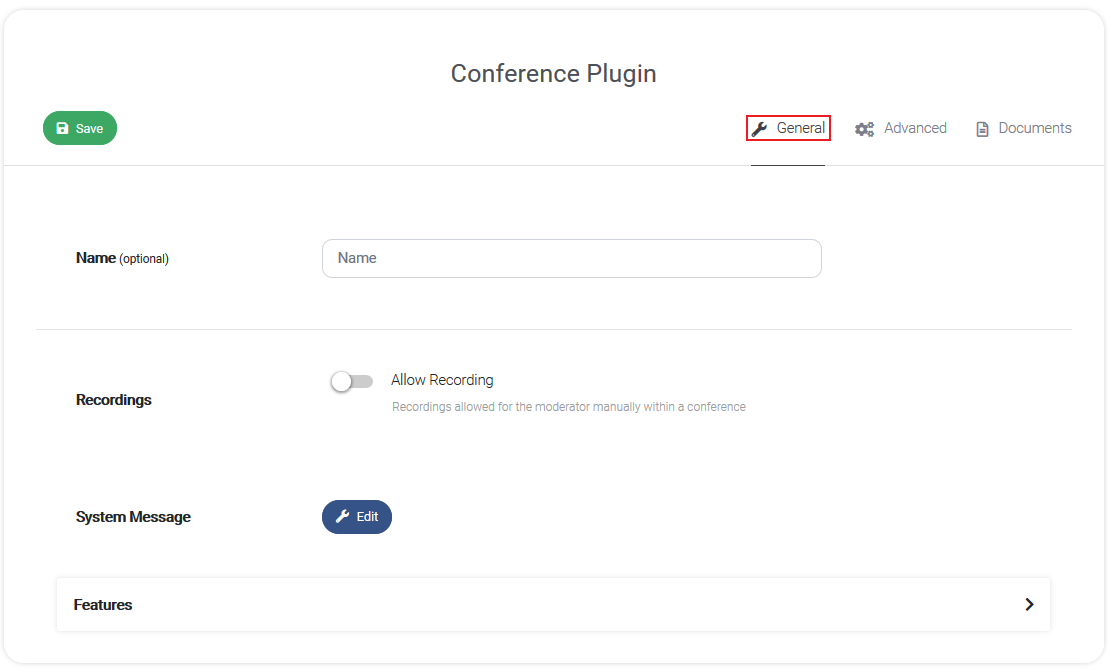Open the Features section header
1109x670 pixels.
[x=553, y=604]
